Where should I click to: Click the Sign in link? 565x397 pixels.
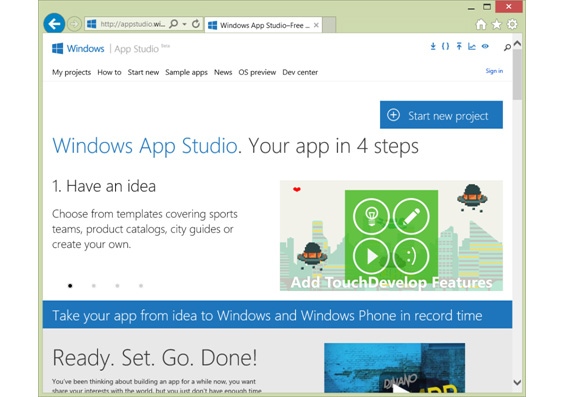494,71
